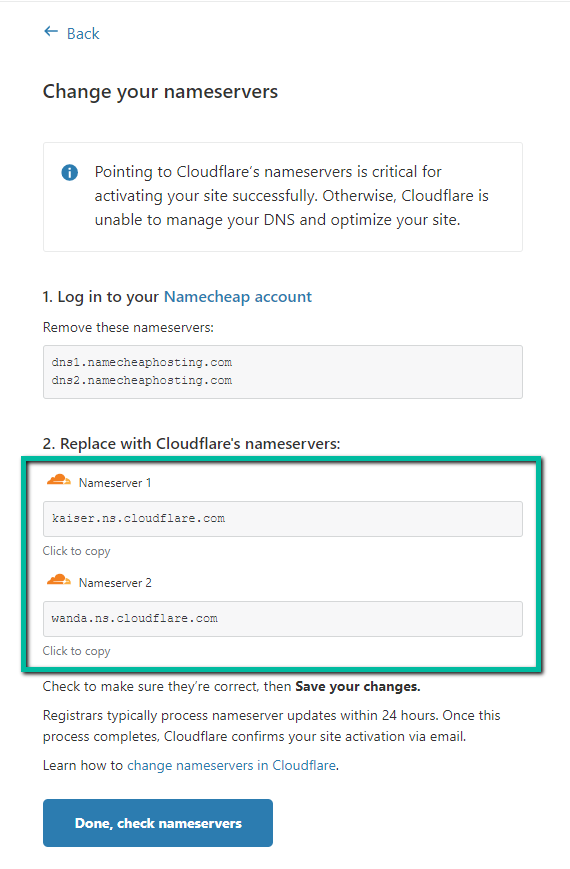Open the 'change nameservers in Cloudflare' link
Viewport: 570px width, 869px height.
232,765
